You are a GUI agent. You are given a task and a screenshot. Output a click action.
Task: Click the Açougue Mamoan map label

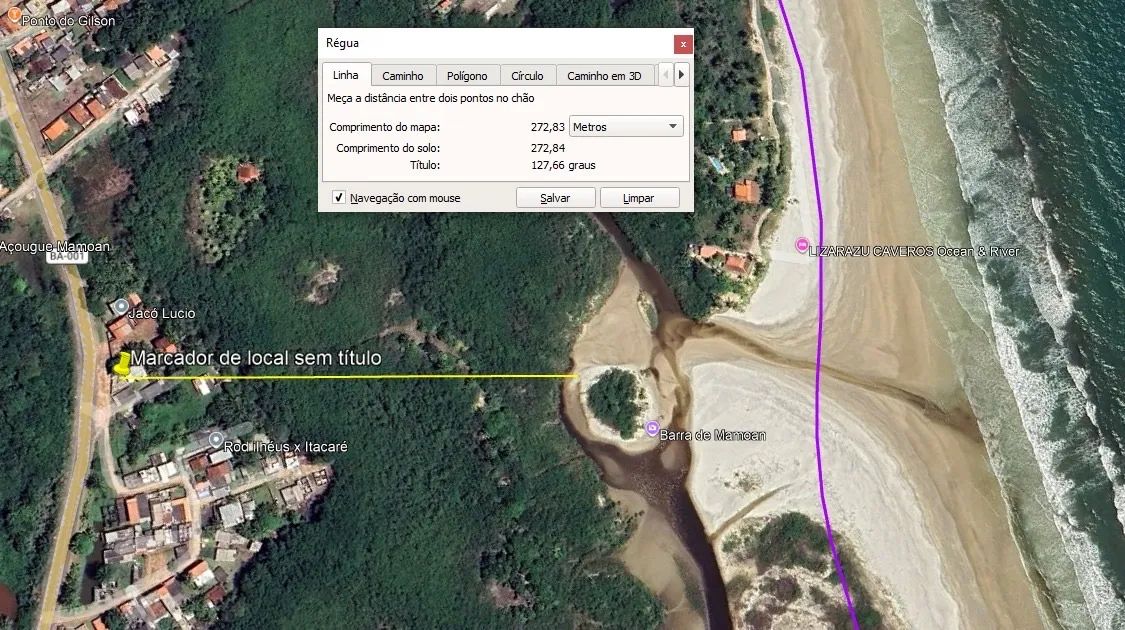pos(55,247)
